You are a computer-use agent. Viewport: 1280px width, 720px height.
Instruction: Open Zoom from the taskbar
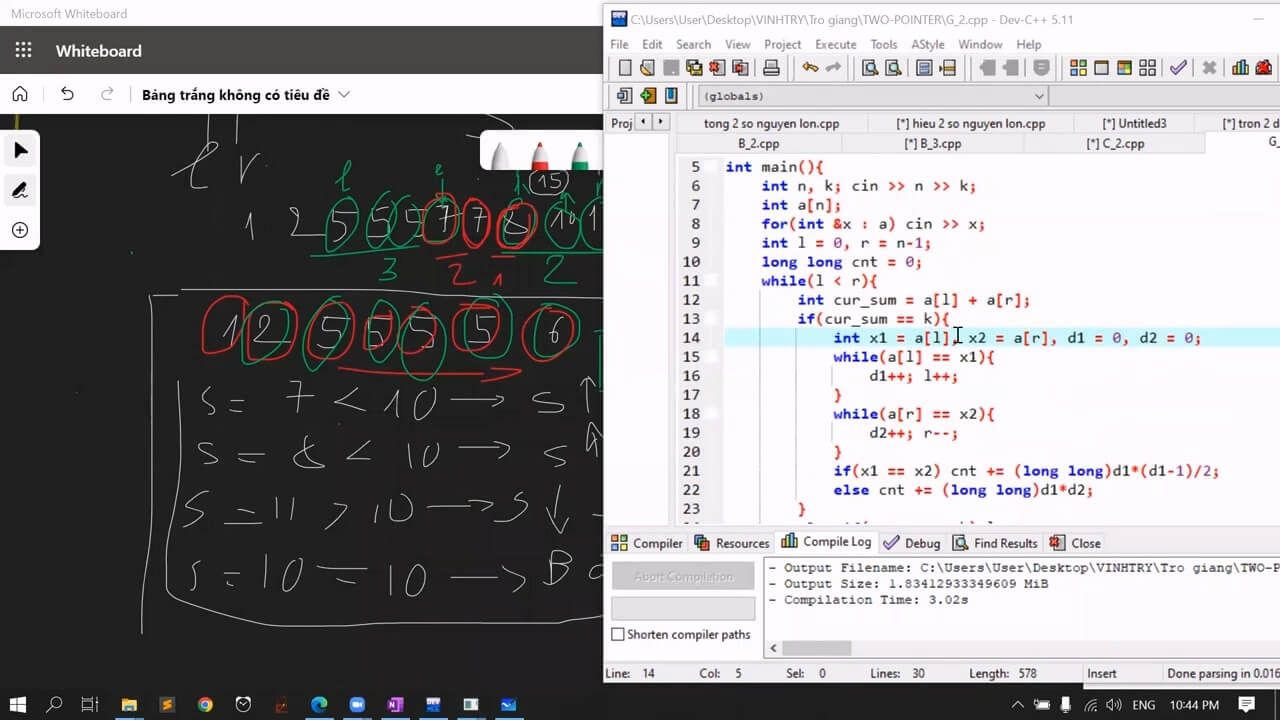click(357, 704)
